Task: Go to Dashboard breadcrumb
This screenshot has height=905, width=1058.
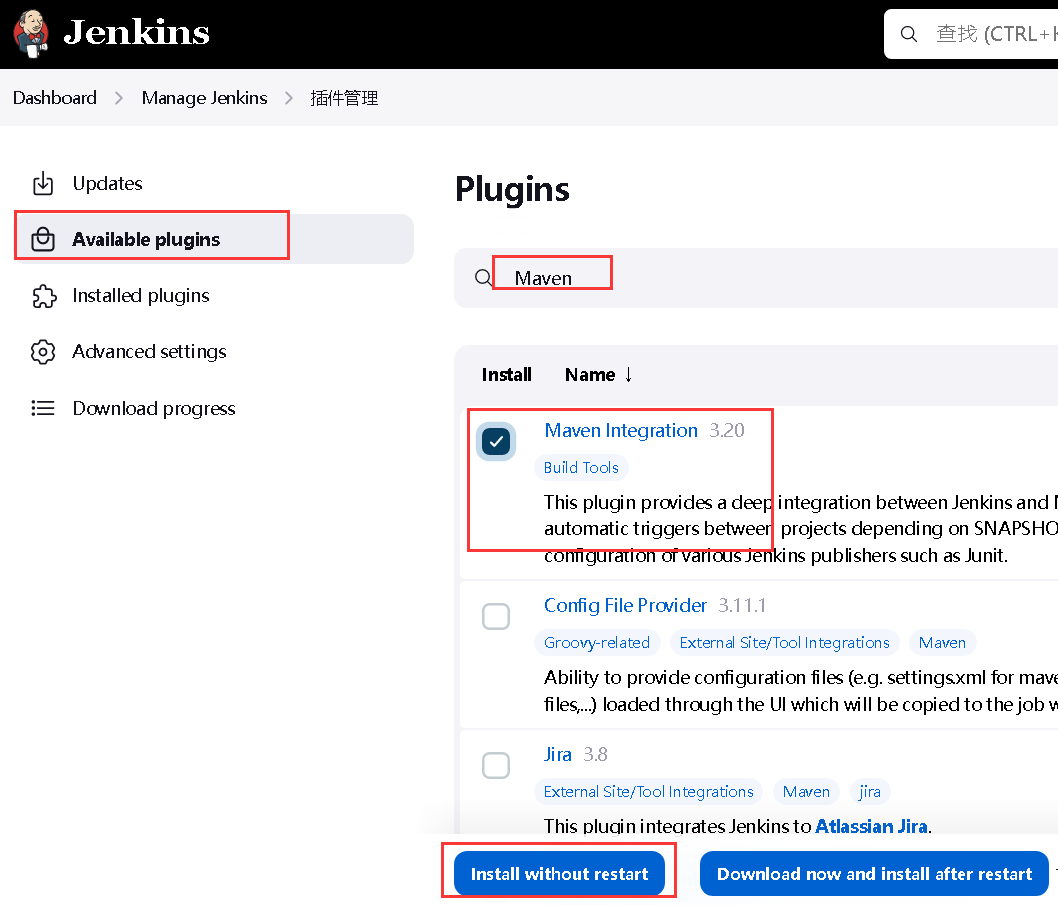Action: (55, 98)
